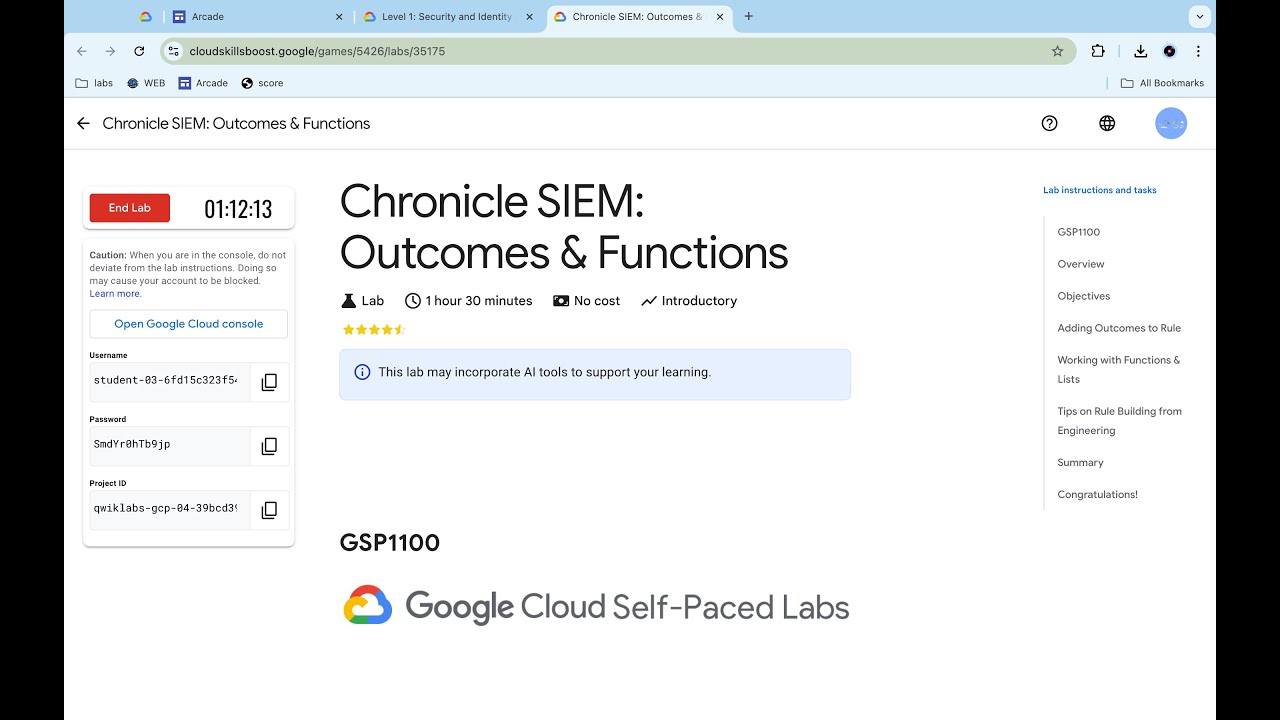This screenshot has height=720, width=1280.
Task: View site information icon in address bar
Action: (173, 51)
